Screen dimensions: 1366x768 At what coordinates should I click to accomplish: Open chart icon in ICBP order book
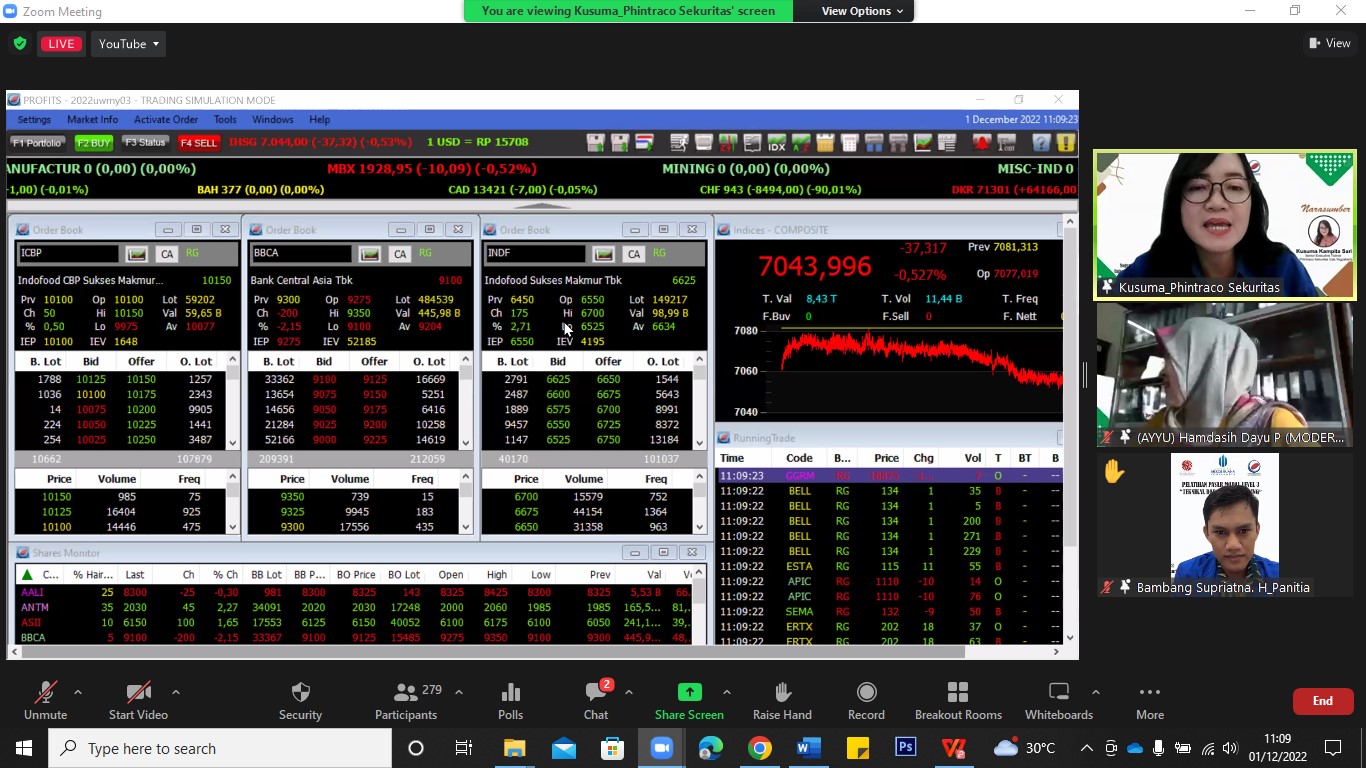tap(136, 254)
